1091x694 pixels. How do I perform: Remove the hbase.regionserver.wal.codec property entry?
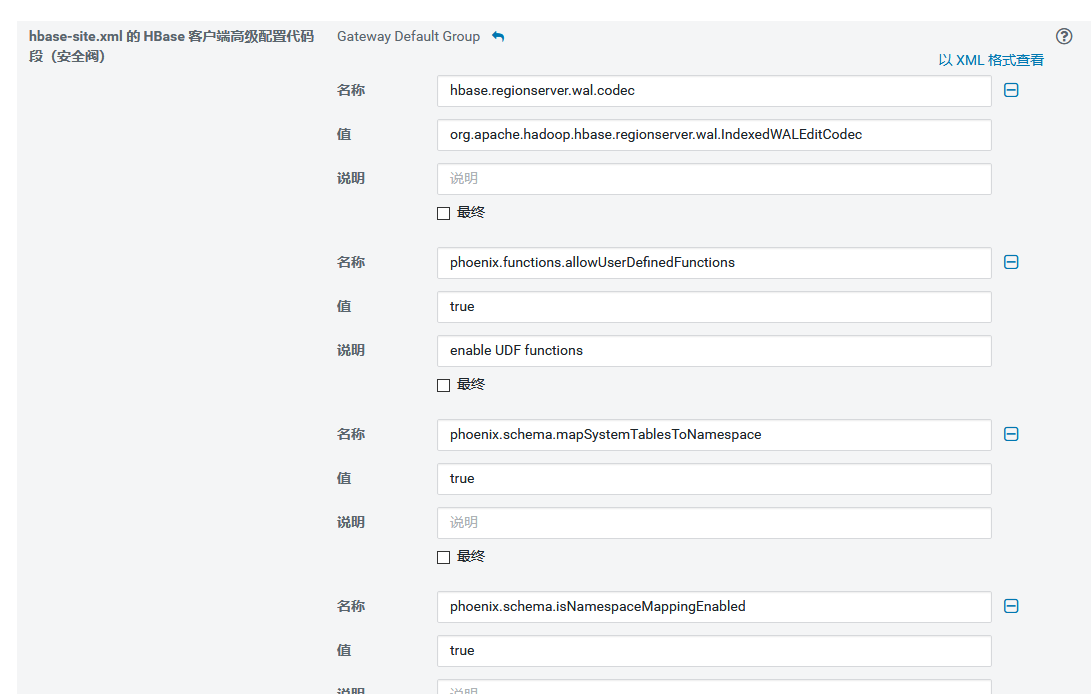(1011, 90)
